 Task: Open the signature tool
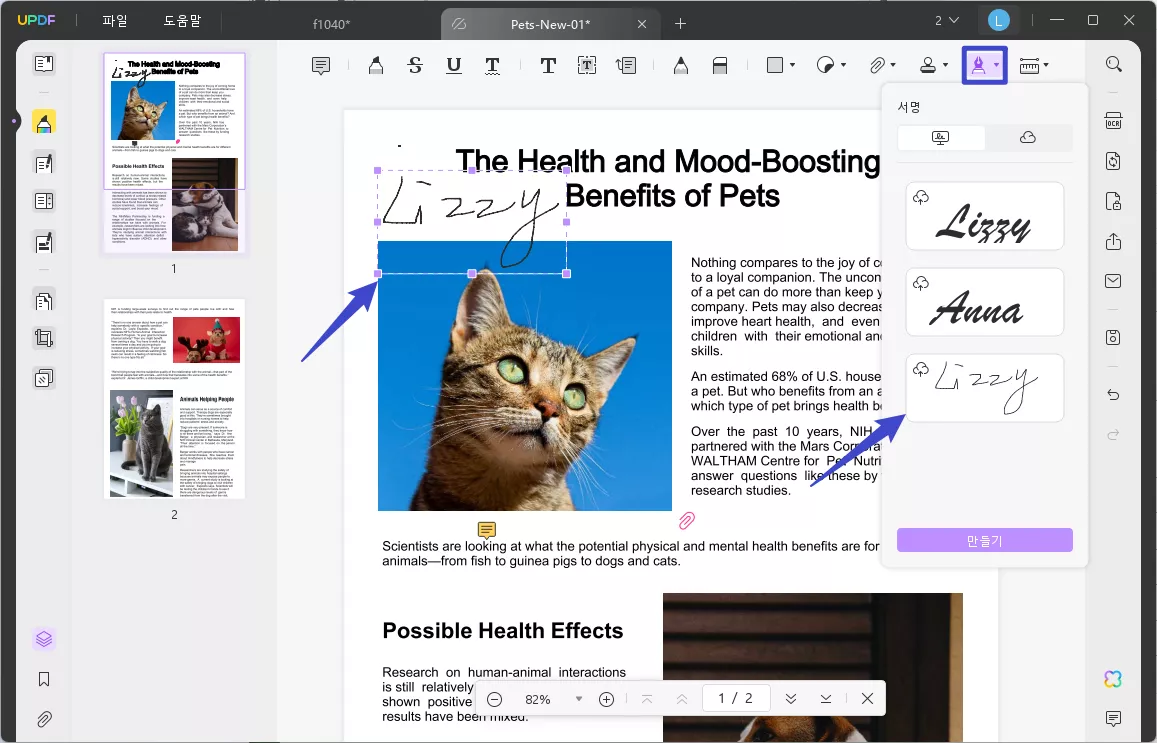978,66
